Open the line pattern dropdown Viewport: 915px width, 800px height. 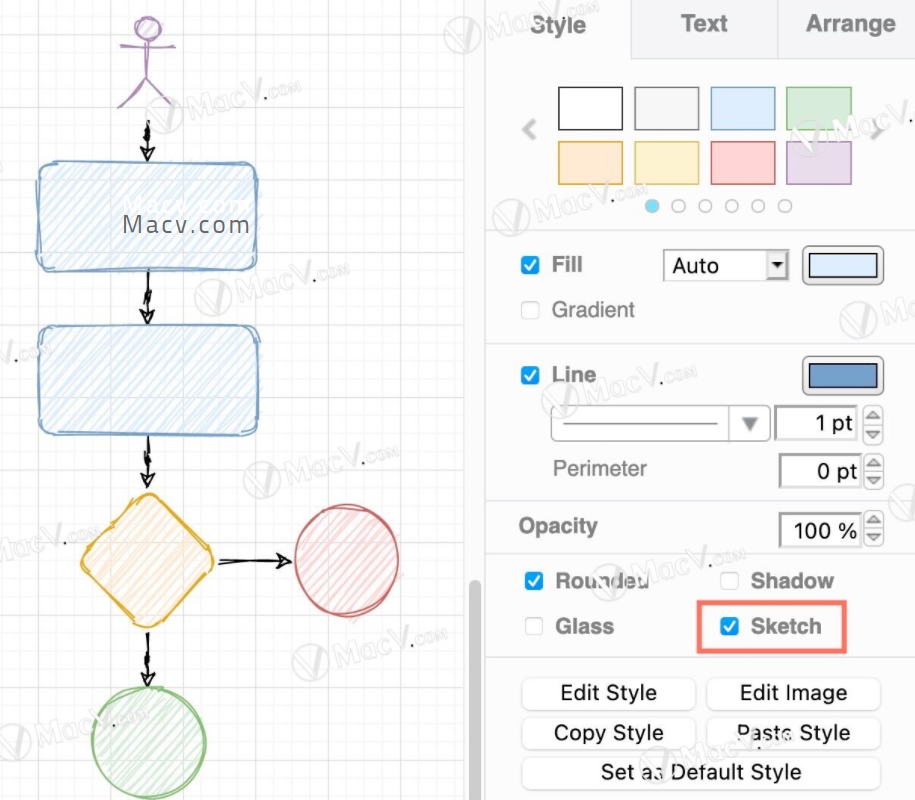(x=660, y=423)
